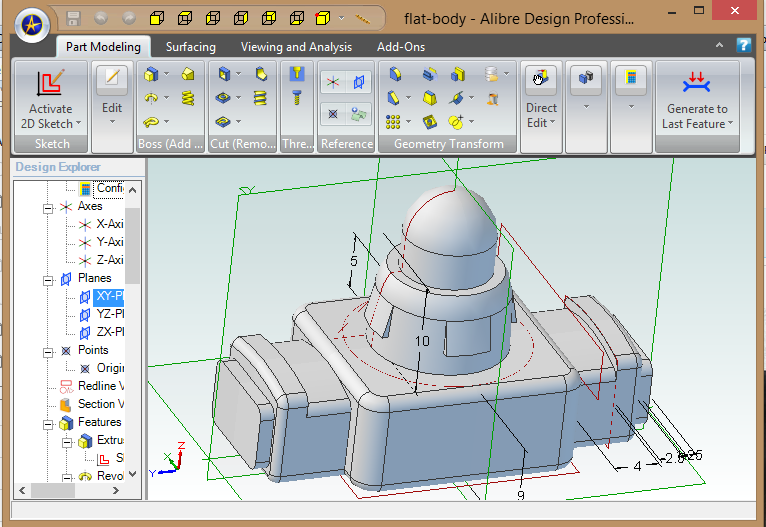The height and width of the screenshot is (527, 766).
Task: Insert a reference Point
Action: pos(333,114)
